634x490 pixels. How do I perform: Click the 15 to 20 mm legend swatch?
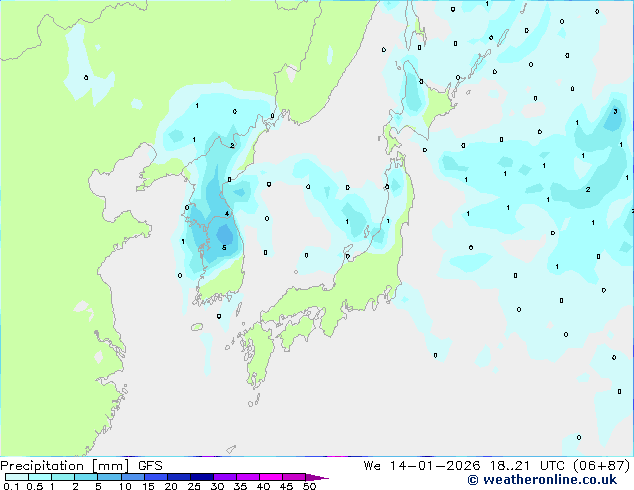coord(155,477)
